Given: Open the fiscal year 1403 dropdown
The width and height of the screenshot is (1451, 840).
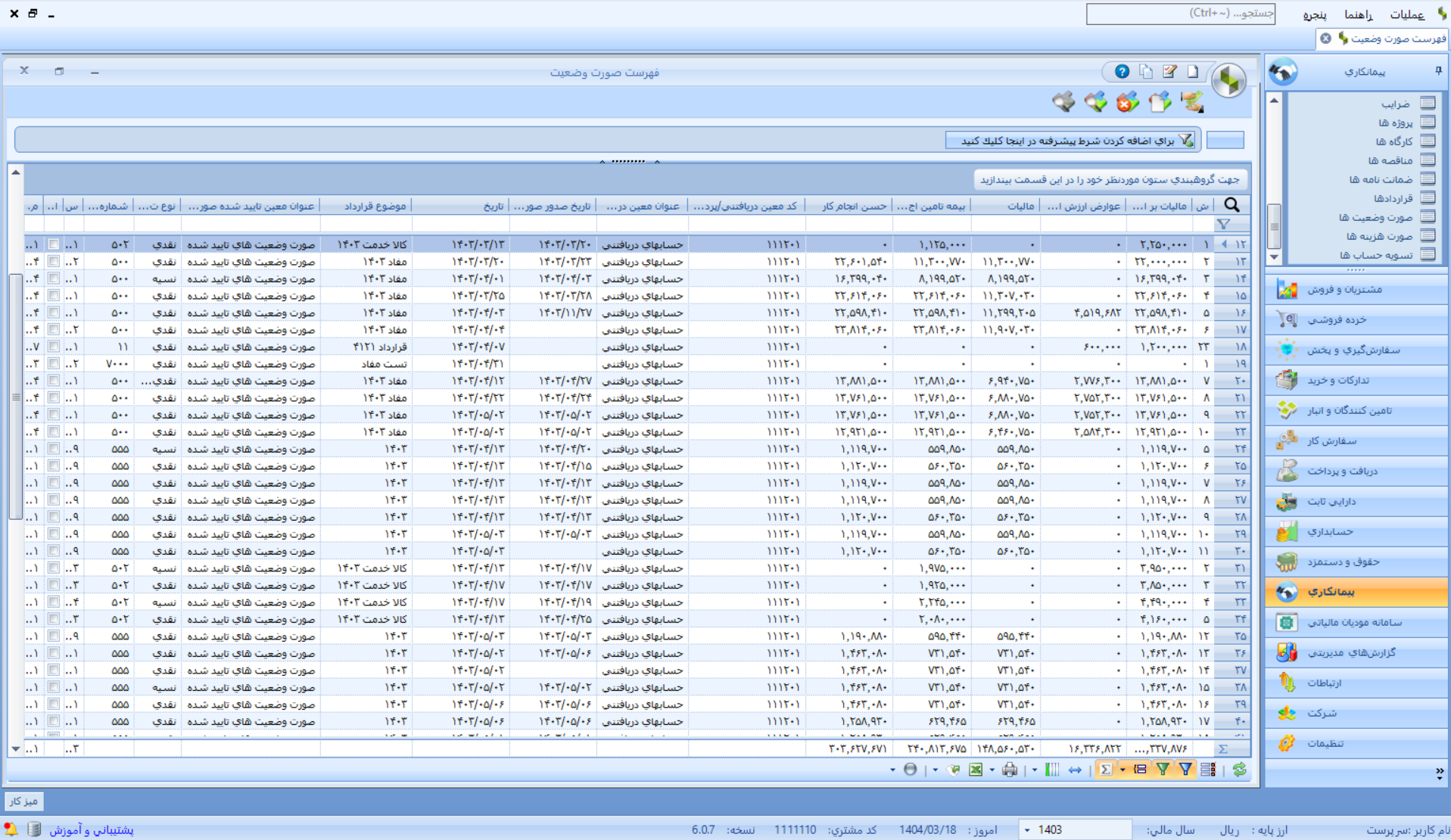Looking at the screenshot, I should tap(1027, 830).
